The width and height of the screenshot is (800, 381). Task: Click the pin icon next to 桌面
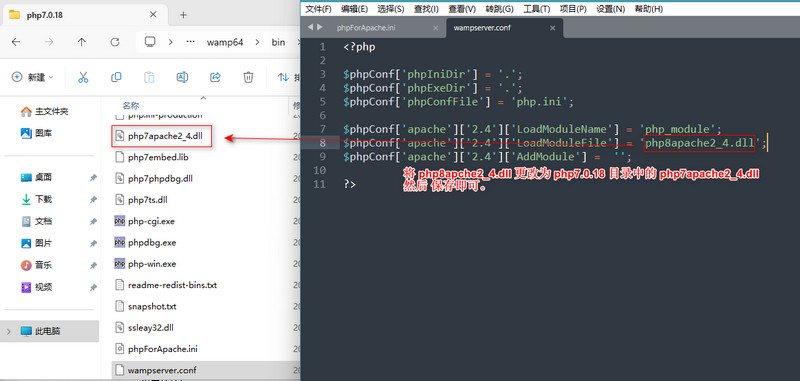(93, 178)
